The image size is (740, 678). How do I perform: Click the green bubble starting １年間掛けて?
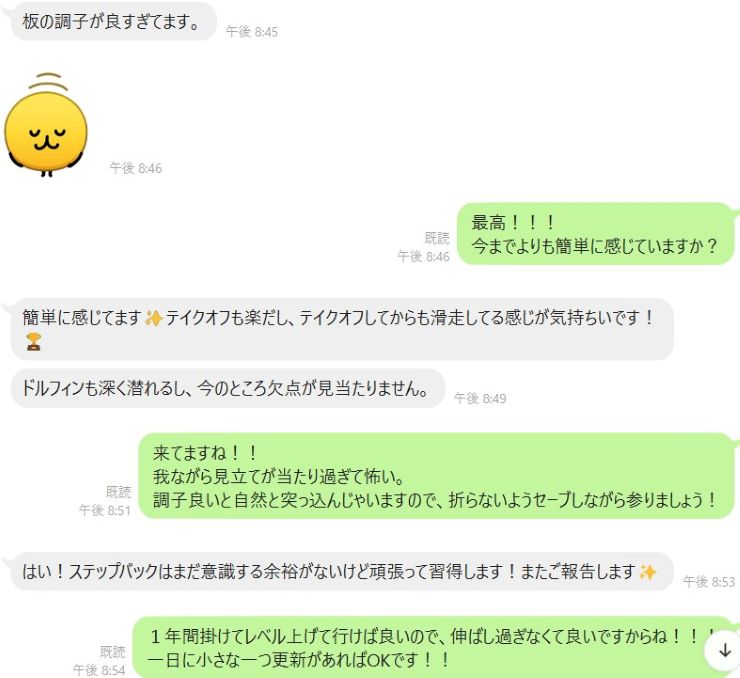point(434,647)
